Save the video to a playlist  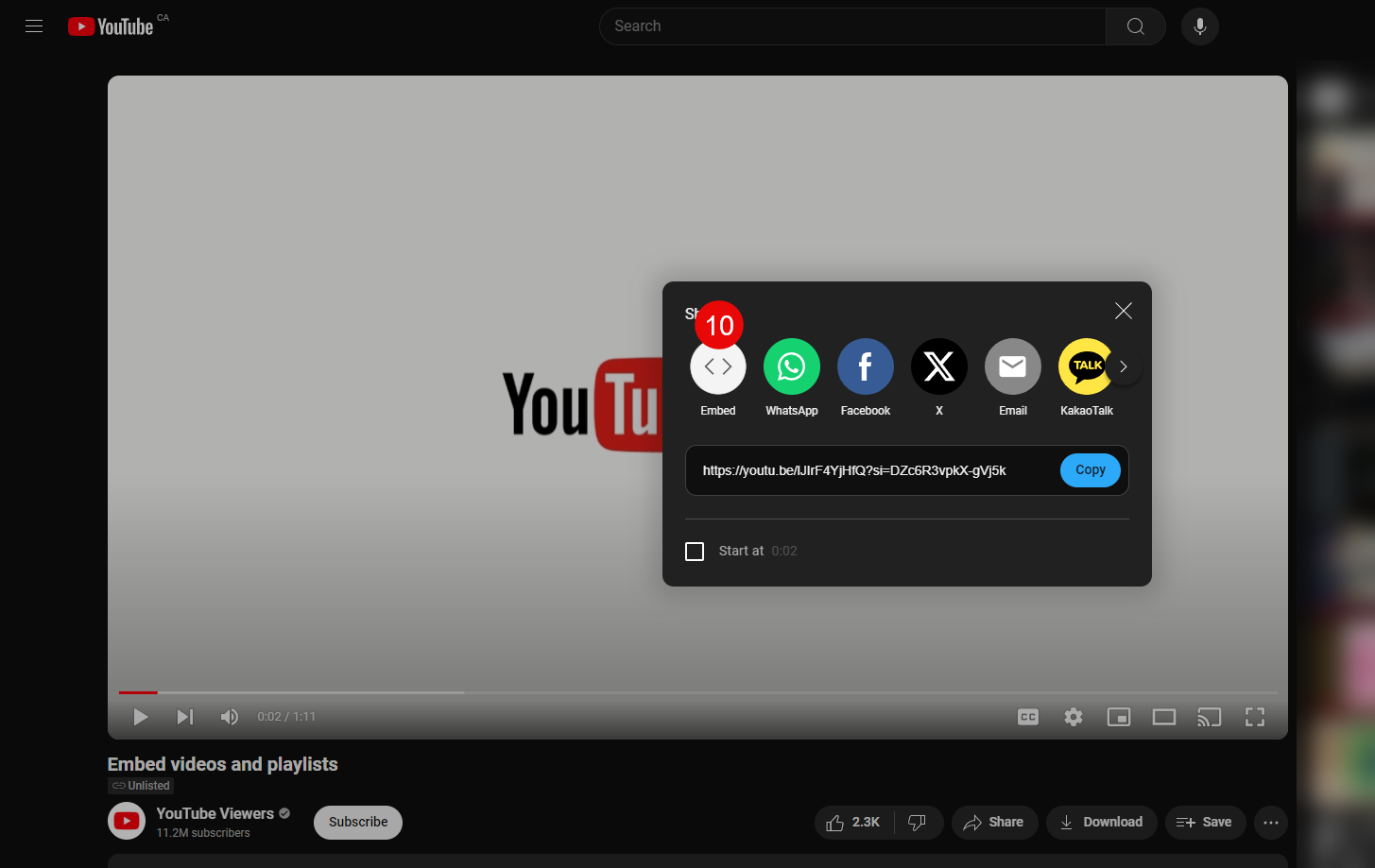[x=1205, y=823]
